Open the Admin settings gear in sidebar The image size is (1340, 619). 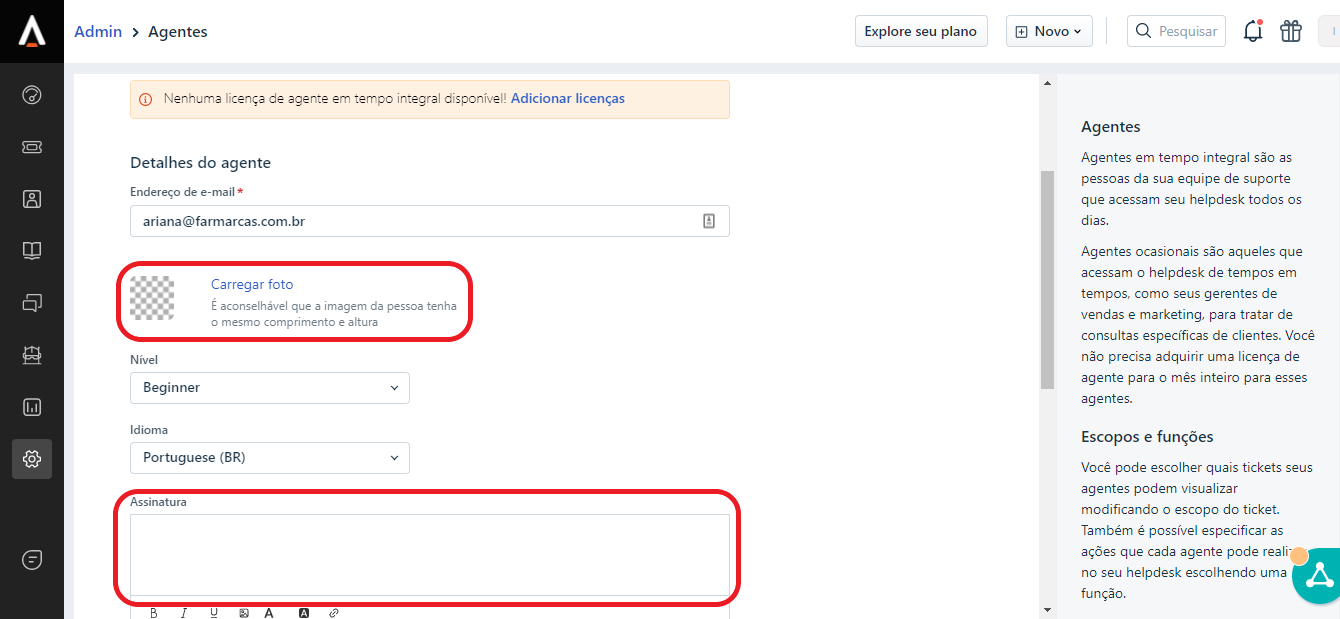pos(32,459)
